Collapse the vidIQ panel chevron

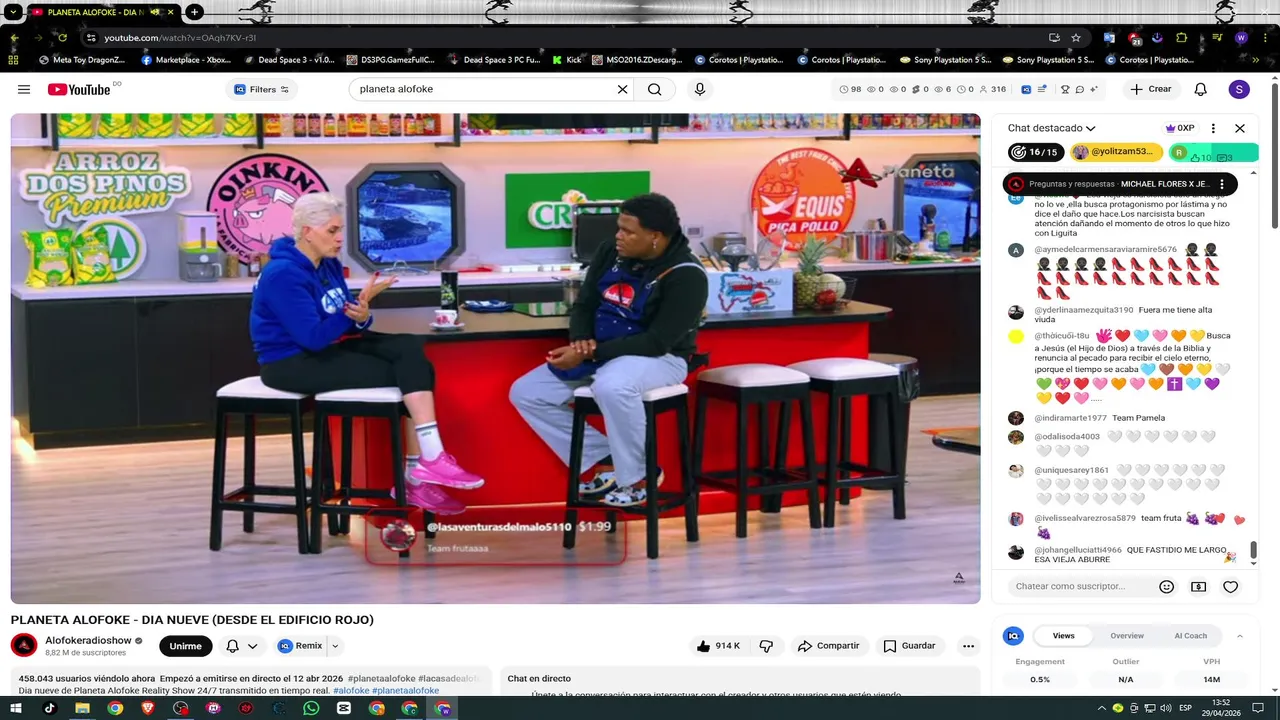click(x=1240, y=636)
